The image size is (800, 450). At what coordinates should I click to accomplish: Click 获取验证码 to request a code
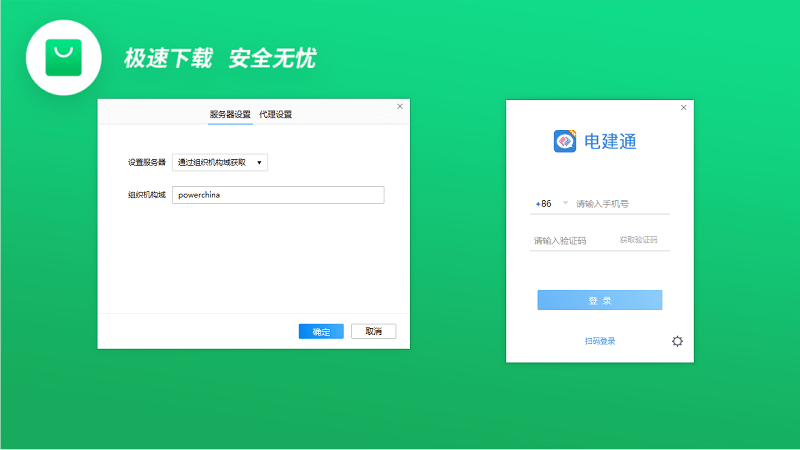click(x=639, y=240)
